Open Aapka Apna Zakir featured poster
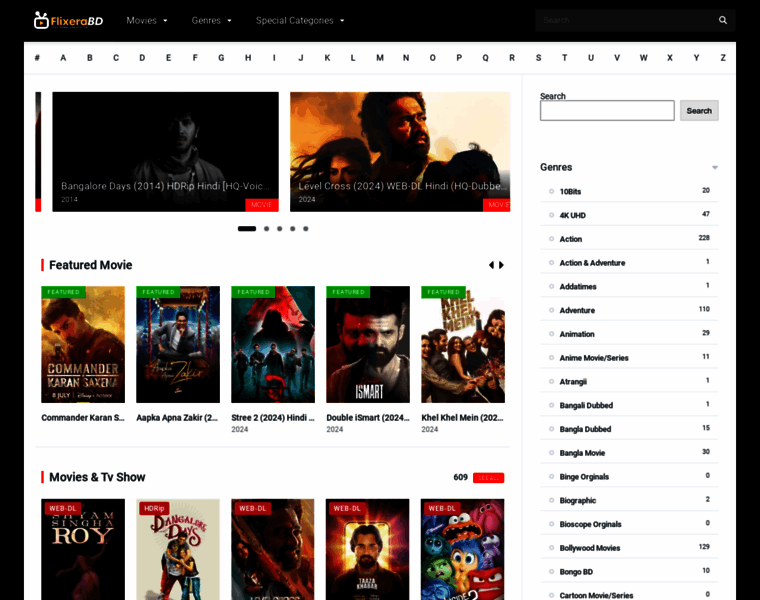The height and width of the screenshot is (600, 760). 178,344
